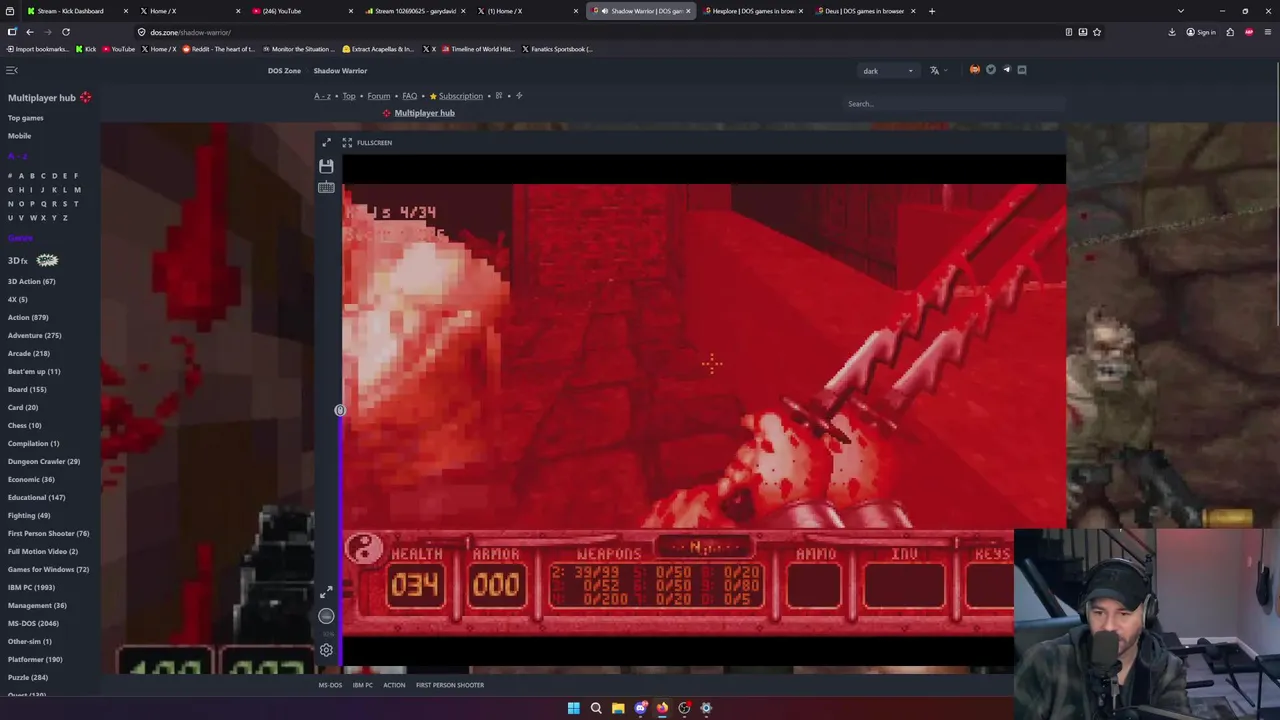Screen dimensions: 1280x720
Task: Switch to the Hexplore DOS games tab
Action: point(752,11)
